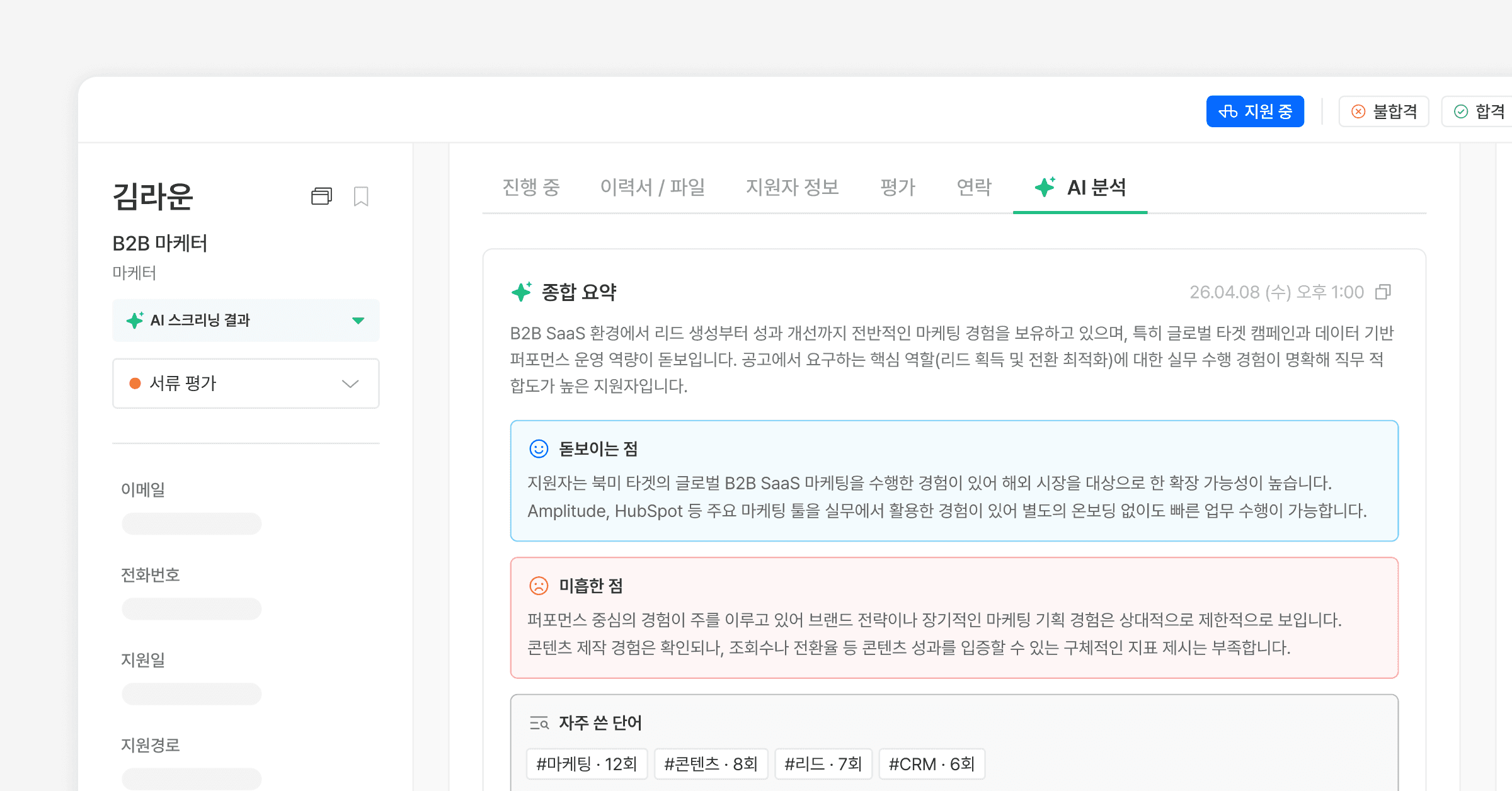Open the 서류 평가 stage dropdown
The width and height of the screenshot is (1512, 791).
pos(351,384)
